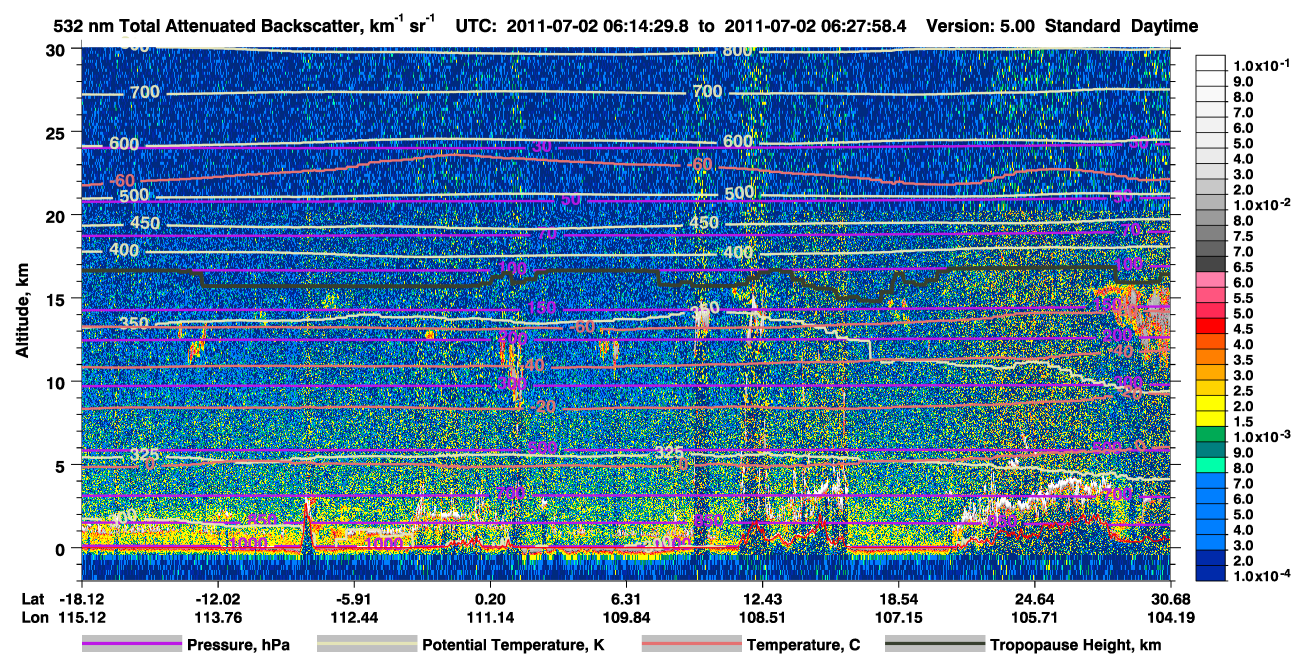Click the color bar label '2.5'
1300x667 pixels.
[1243, 390]
